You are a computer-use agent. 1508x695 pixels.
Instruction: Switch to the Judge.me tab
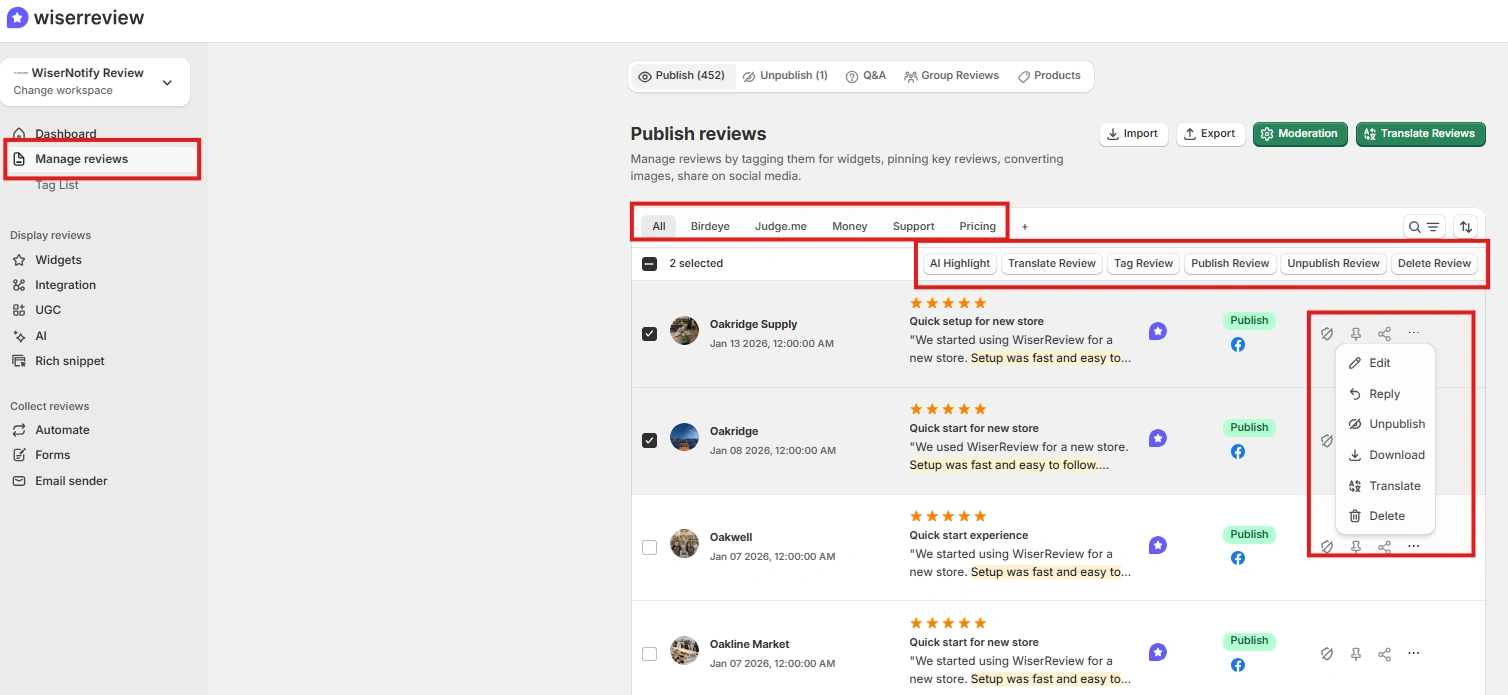pos(780,226)
